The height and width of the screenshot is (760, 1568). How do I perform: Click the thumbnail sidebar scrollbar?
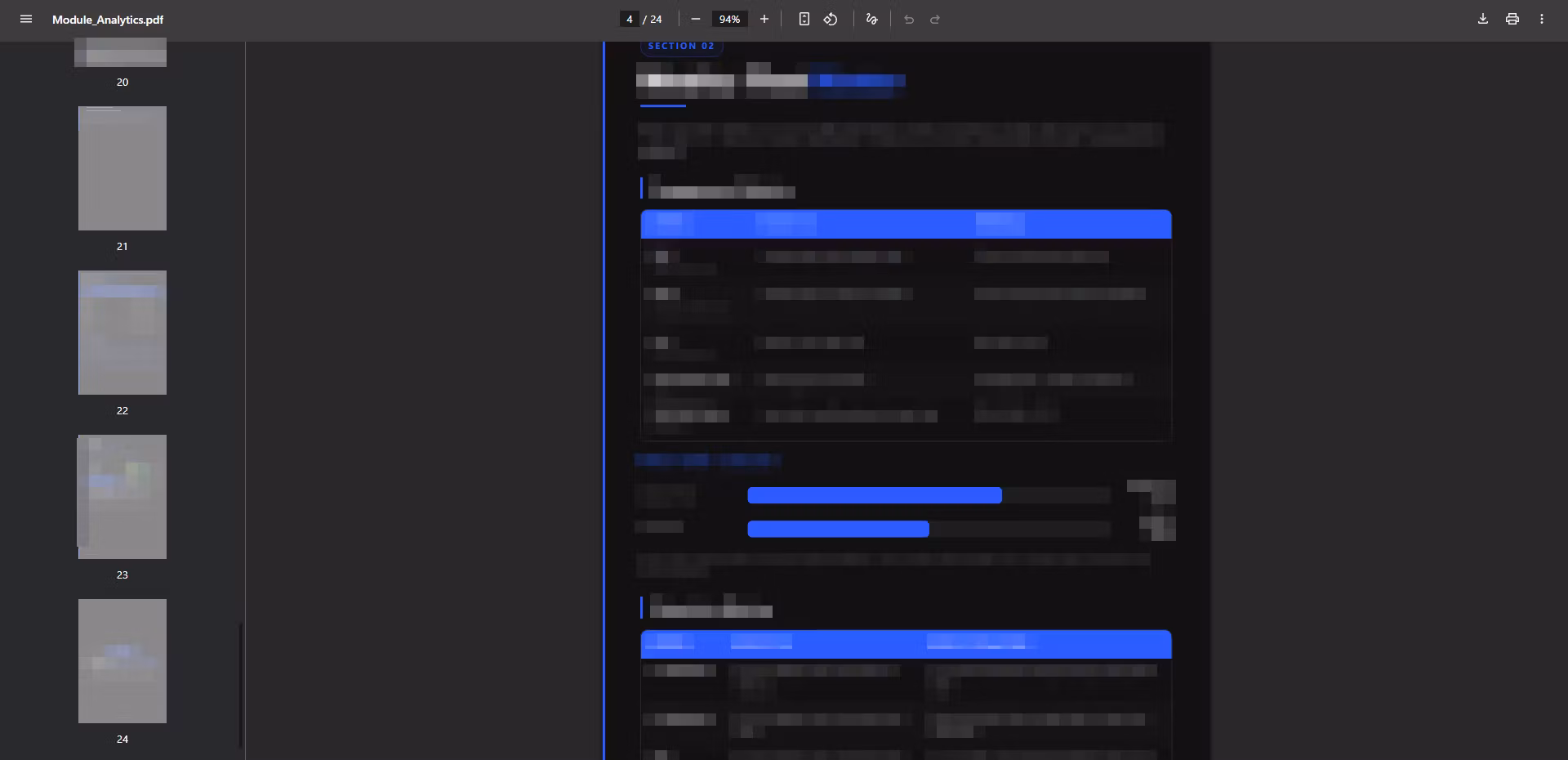tap(241, 685)
